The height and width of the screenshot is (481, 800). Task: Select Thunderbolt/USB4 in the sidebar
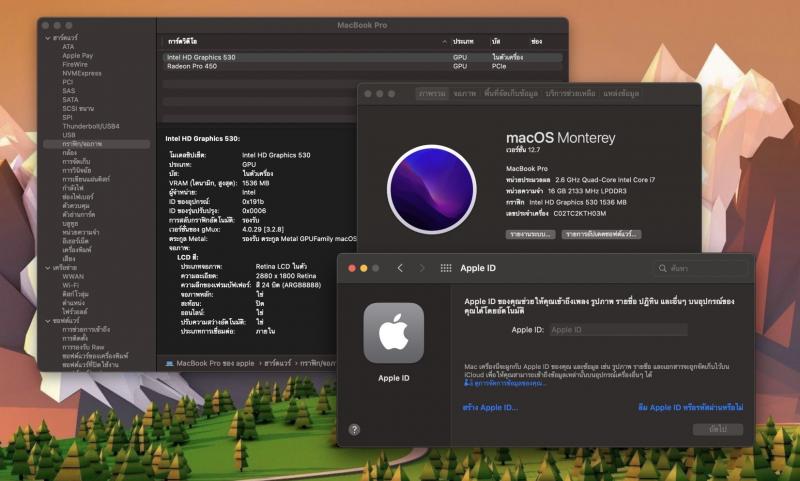(91, 126)
